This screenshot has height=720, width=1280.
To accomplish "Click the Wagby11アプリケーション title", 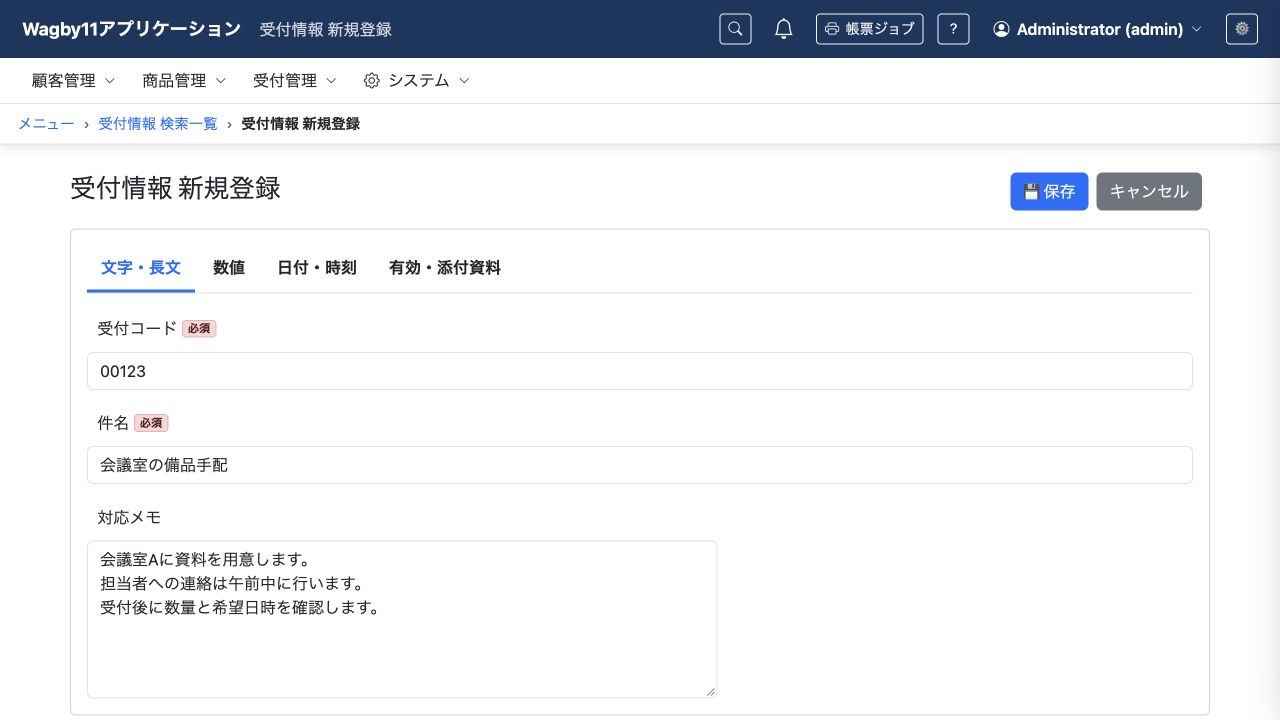I will point(132,29).
